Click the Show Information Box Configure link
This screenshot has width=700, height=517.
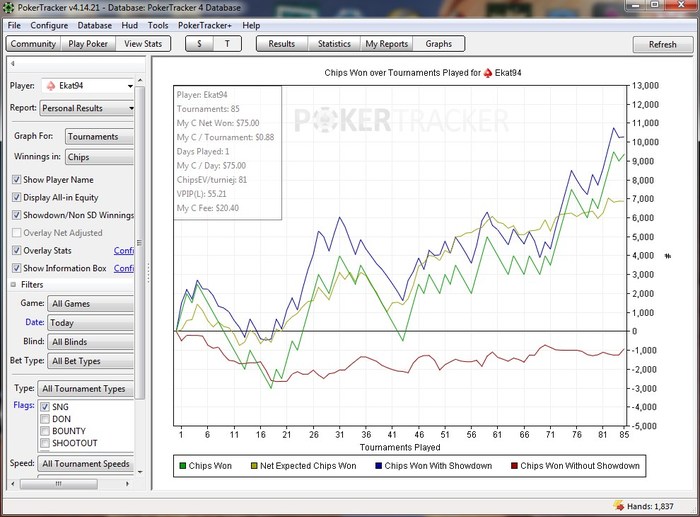coord(124,268)
